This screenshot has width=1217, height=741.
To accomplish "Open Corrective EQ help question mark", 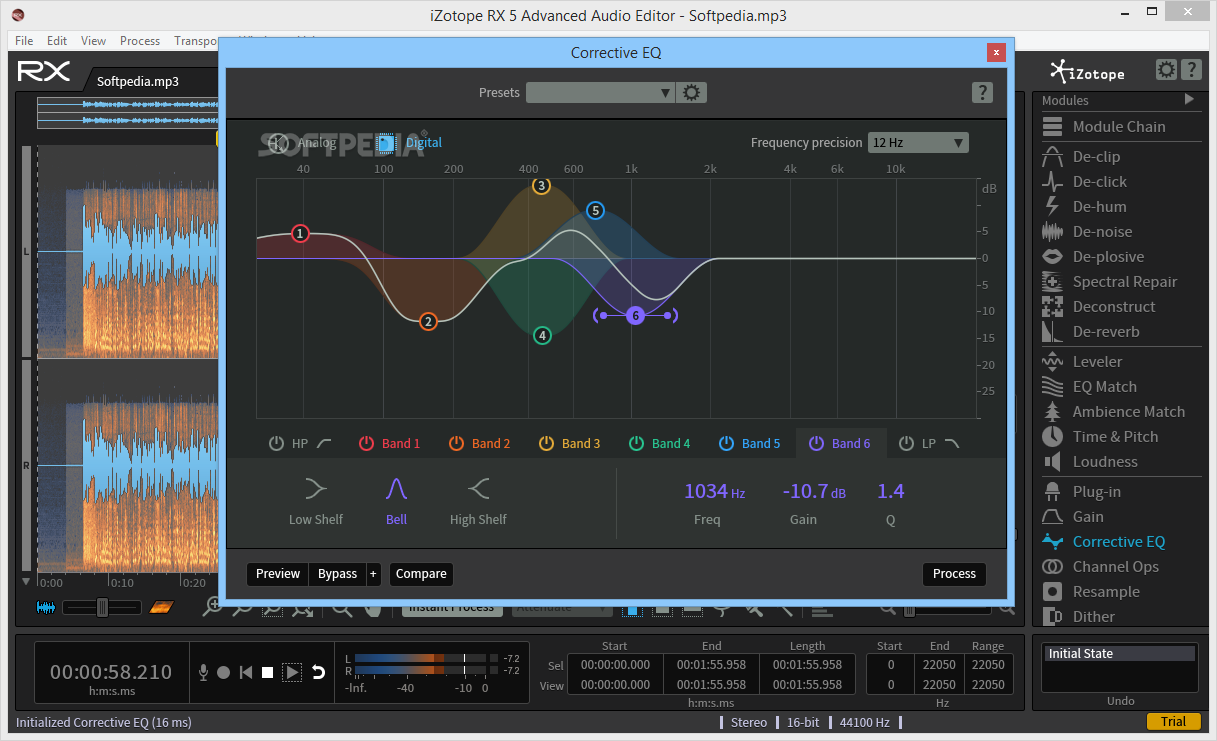I will point(982,93).
